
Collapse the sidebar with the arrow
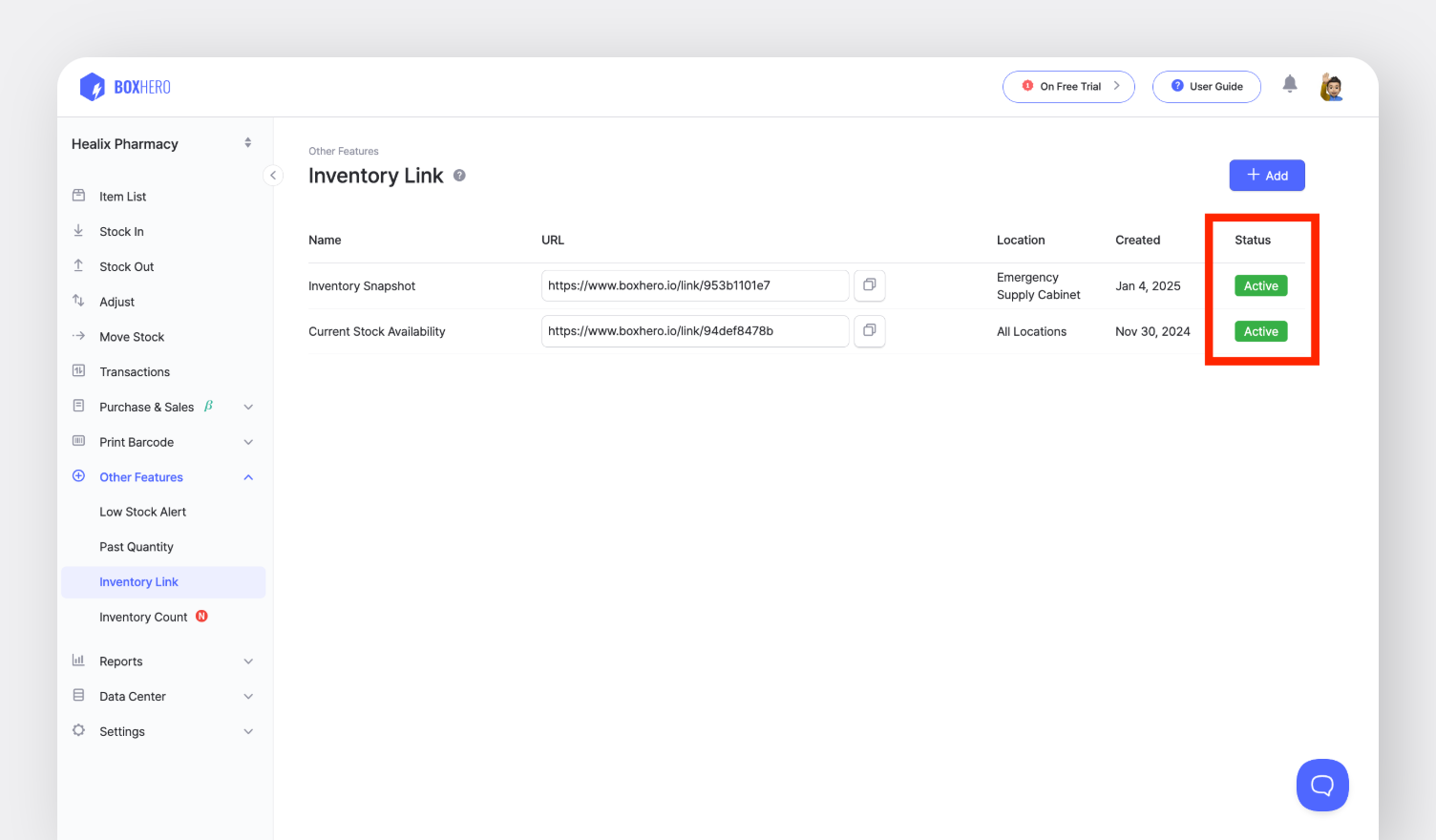(273, 176)
